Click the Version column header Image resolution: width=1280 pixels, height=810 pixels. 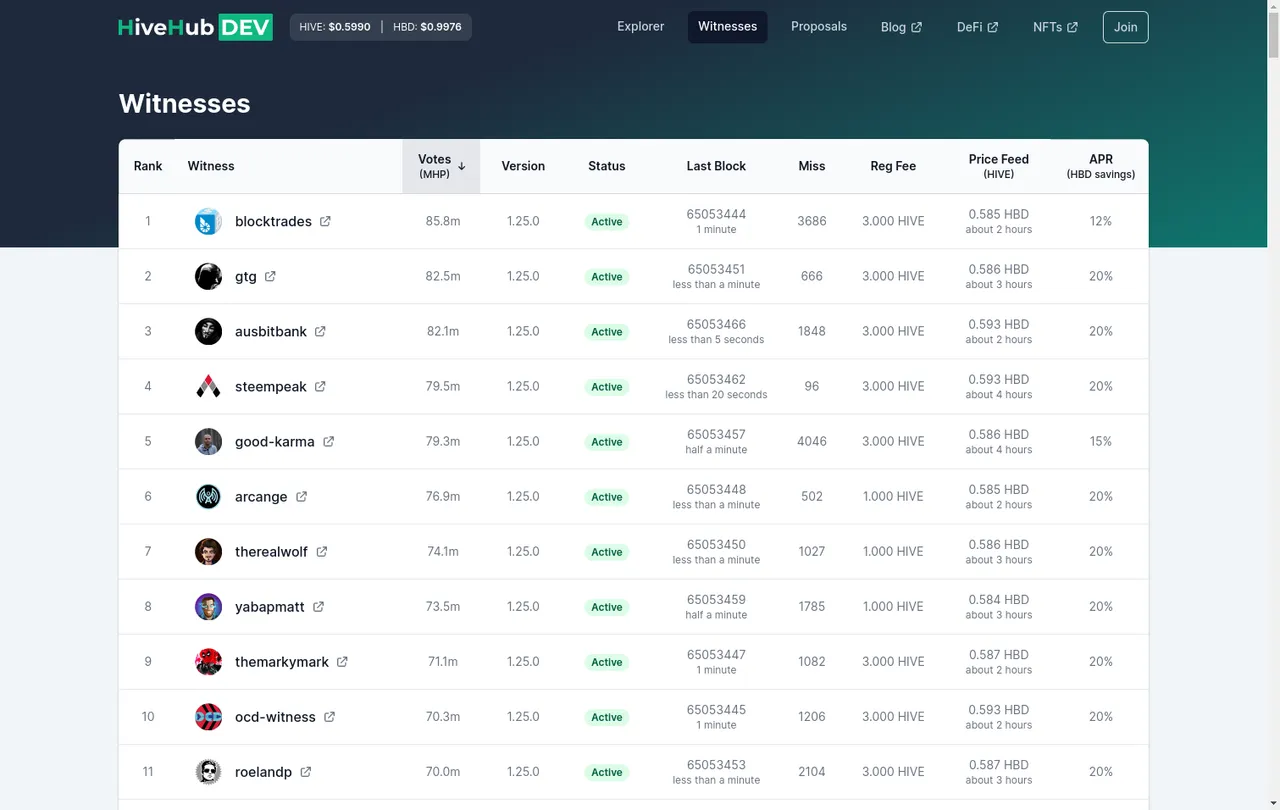(523, 166)
